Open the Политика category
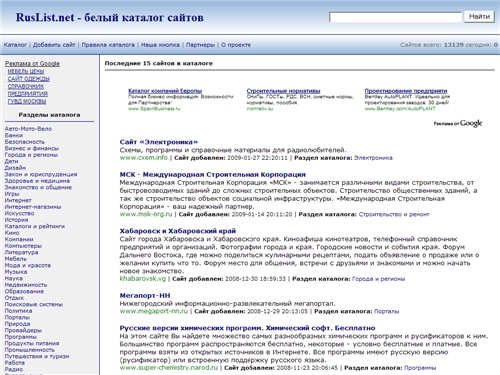 point(18,311)
